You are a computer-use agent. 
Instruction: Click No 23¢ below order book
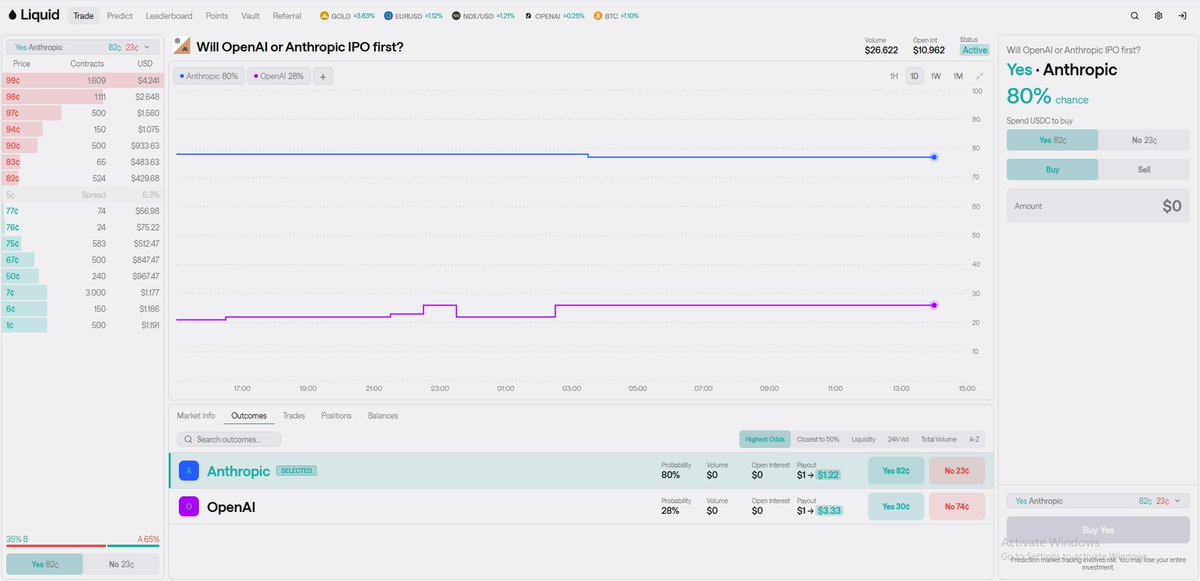coord(121,564)
